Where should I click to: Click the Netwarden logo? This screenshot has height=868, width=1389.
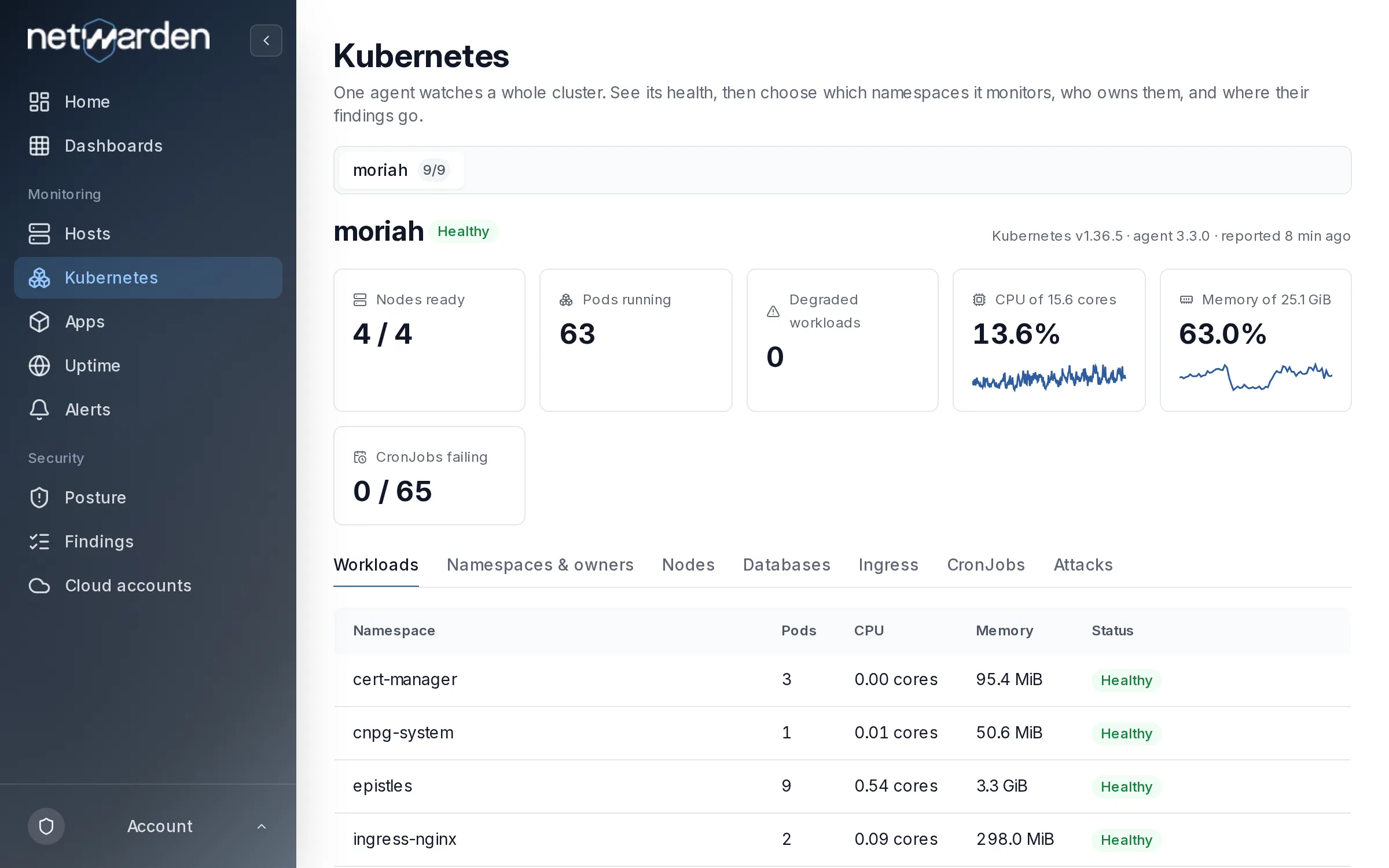click(x=119, y=39)
